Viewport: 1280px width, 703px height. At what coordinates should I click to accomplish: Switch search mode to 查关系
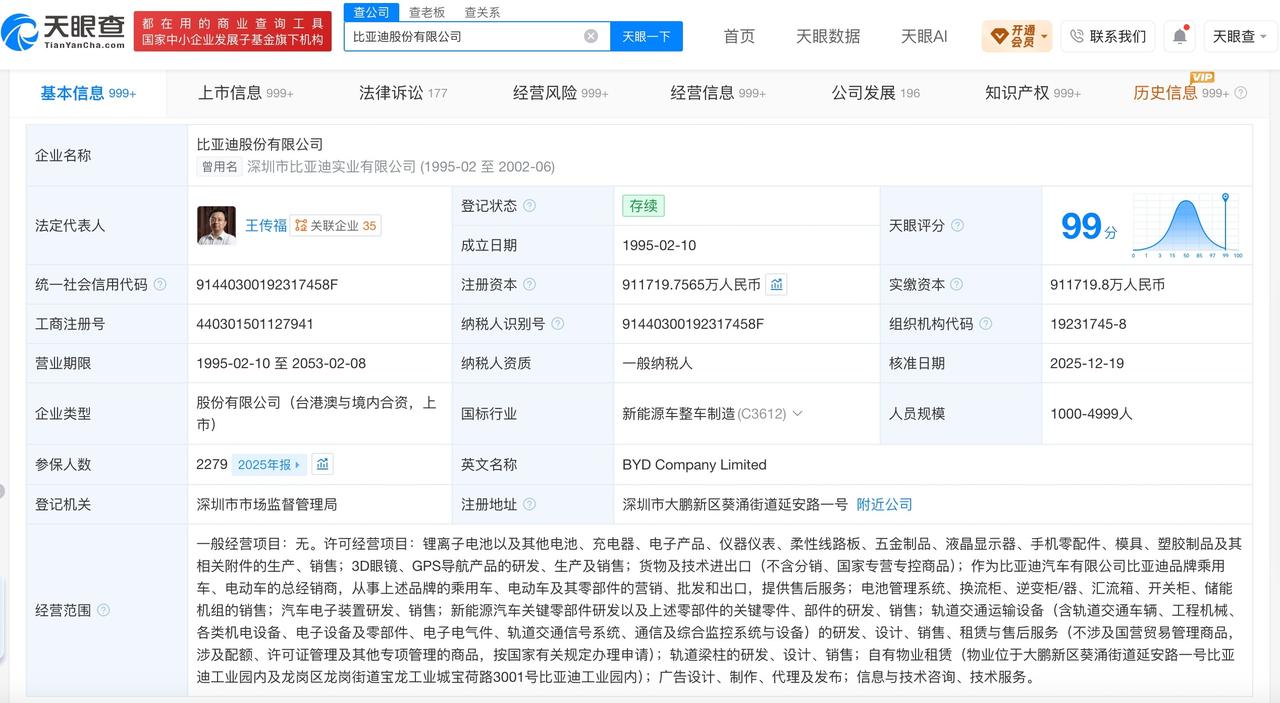(x=482, y=12)
